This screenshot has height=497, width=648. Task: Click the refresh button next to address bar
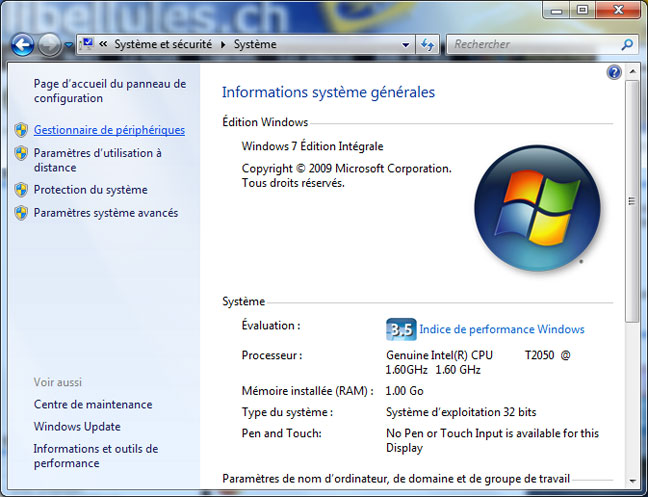[427, 45]
